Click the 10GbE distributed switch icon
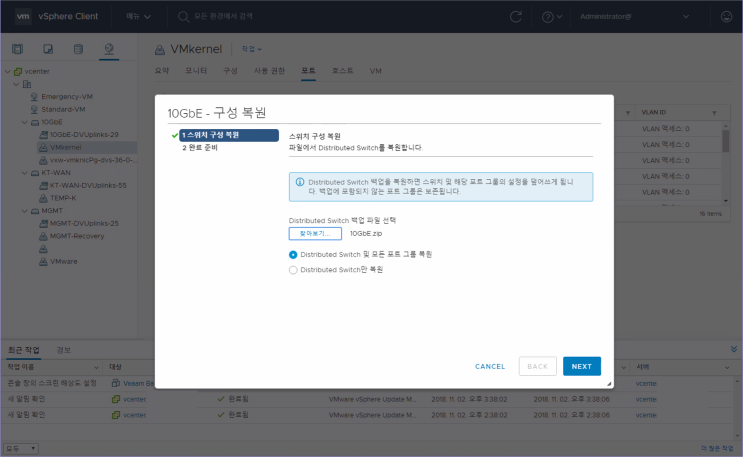 (x=35, y=122)
